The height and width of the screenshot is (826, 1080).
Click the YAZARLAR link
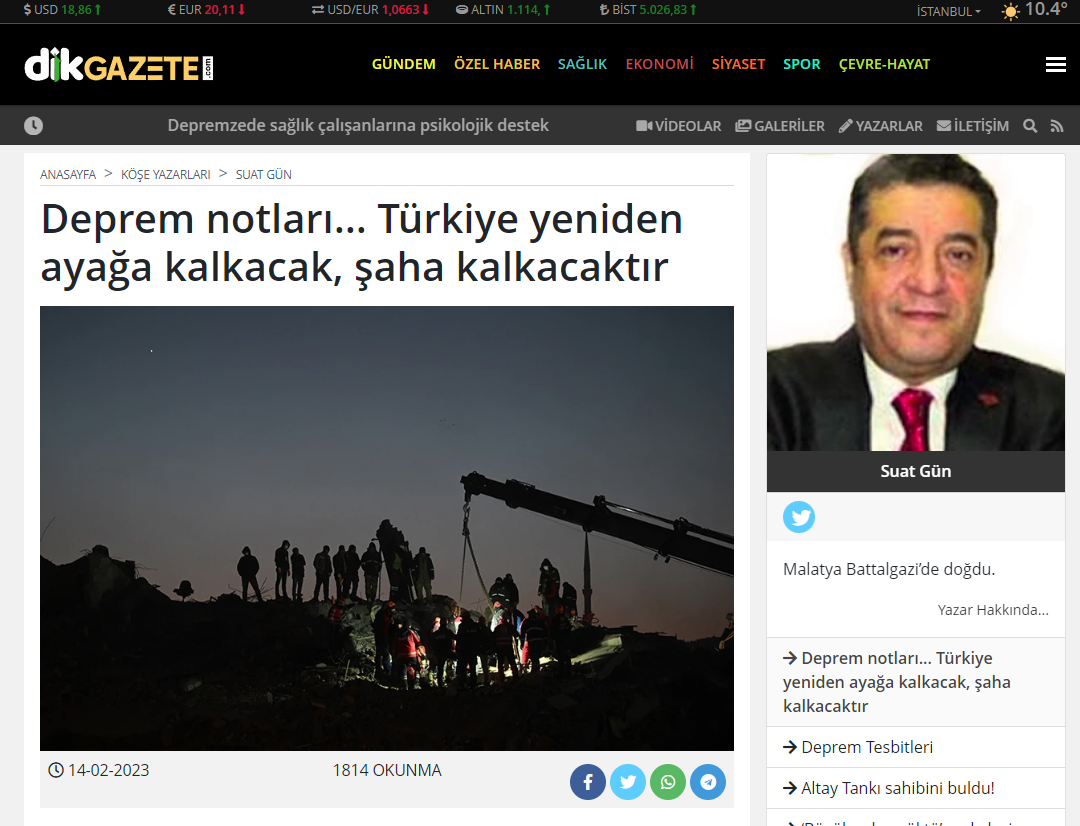(880, 126)
